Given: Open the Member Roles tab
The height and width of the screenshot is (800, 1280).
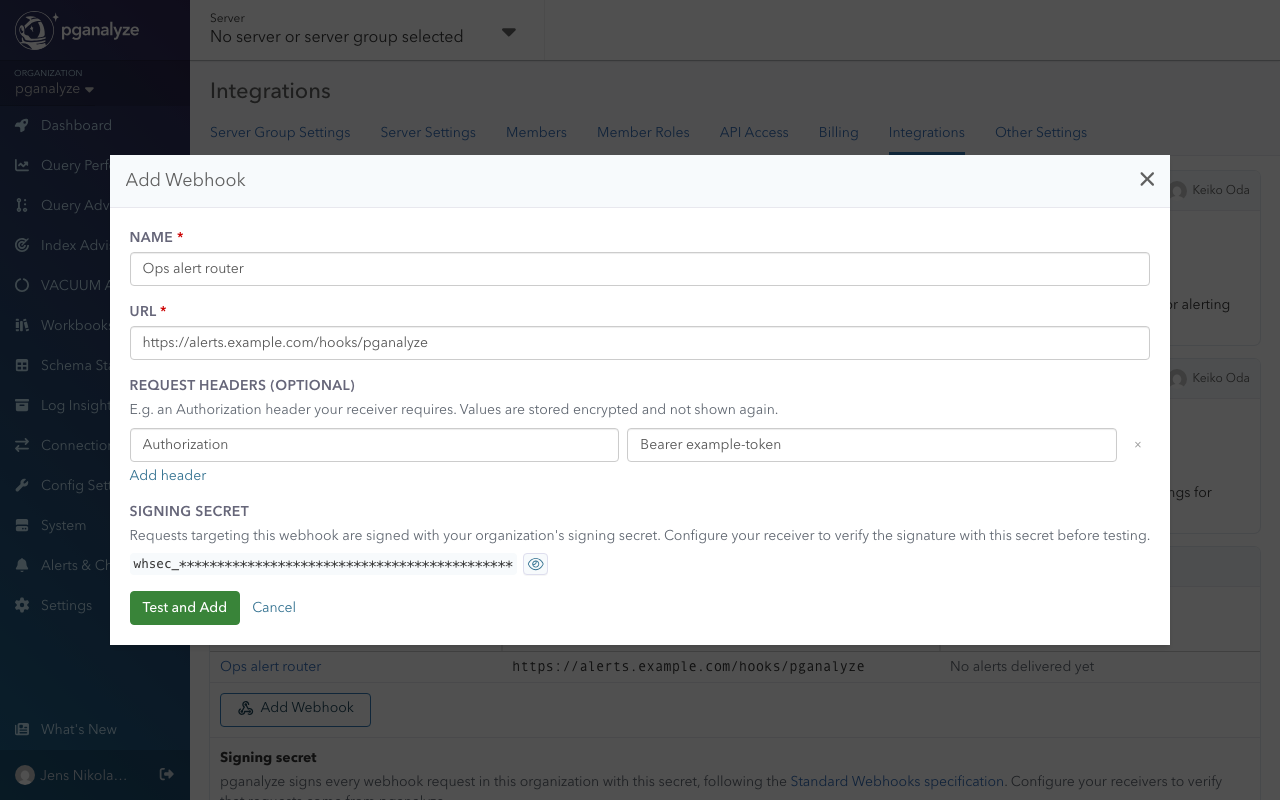Looking at the screenshot, I should 643,132.
